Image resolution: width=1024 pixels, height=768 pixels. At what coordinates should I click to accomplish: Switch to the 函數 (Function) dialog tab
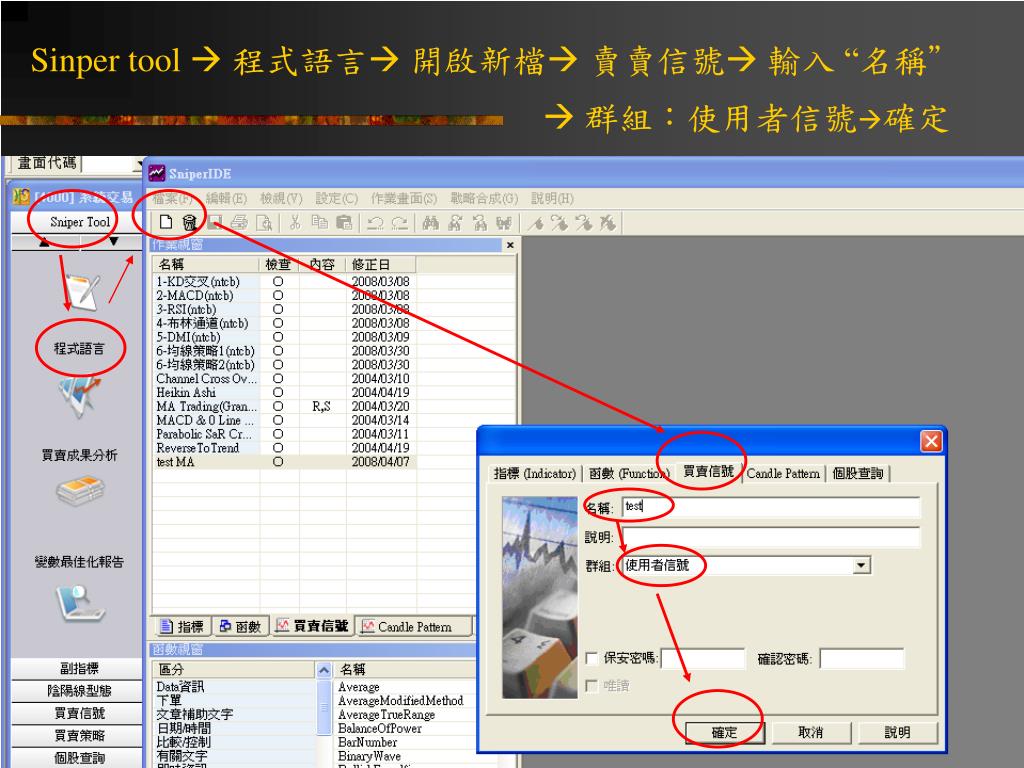pos(629,473)
